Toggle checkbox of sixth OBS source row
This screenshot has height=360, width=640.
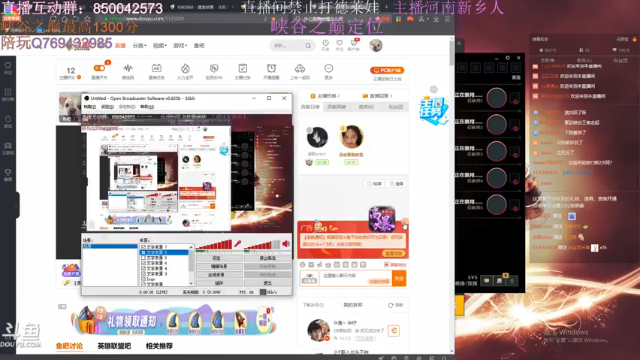pyautogui.click(x=143, y=273)
